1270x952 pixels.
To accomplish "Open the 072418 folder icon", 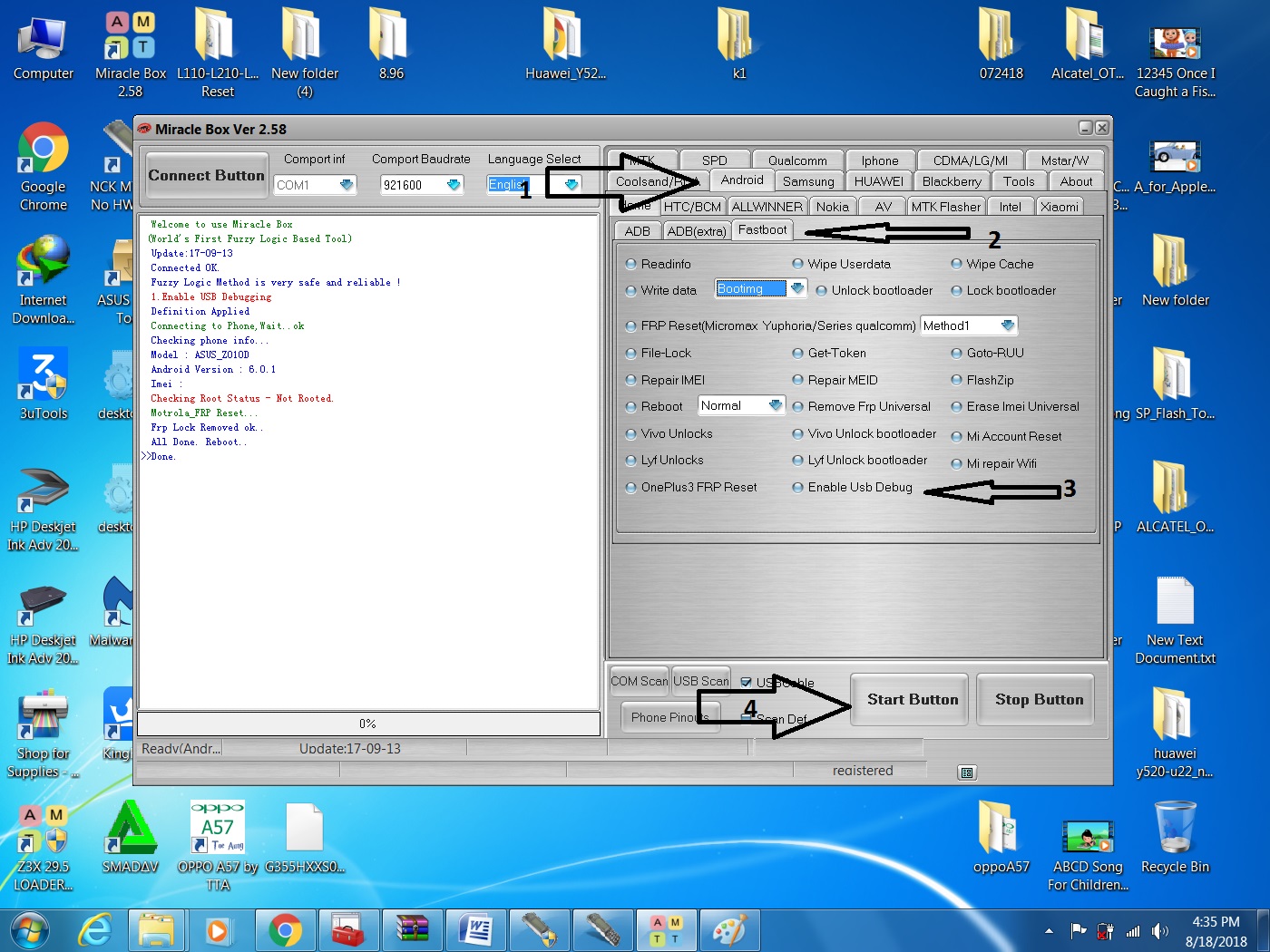I will [x=1001, y=45].
